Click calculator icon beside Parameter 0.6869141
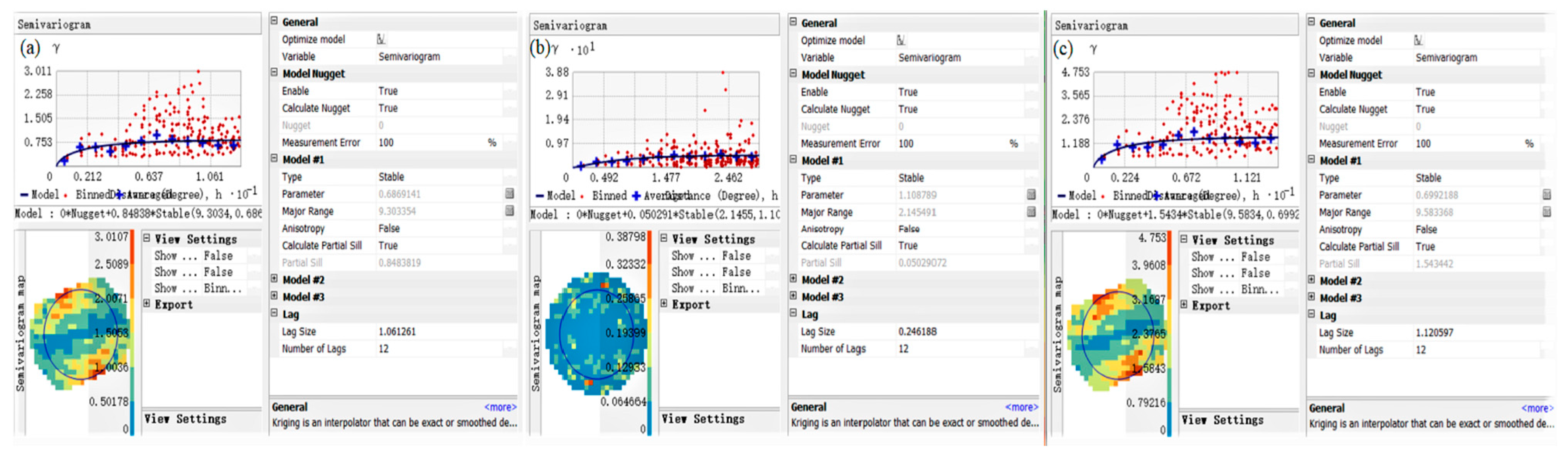The image size is (1568, 459). [x=509, y=193]
